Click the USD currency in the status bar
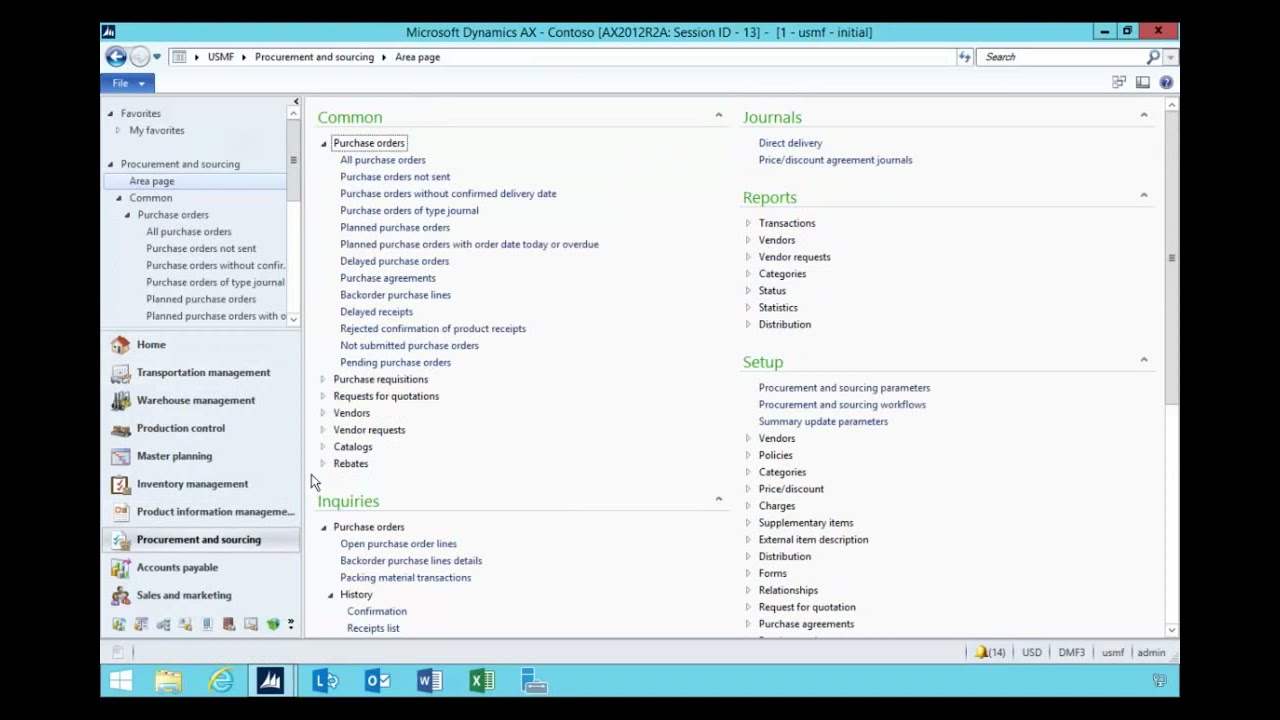 point(1031,653)
